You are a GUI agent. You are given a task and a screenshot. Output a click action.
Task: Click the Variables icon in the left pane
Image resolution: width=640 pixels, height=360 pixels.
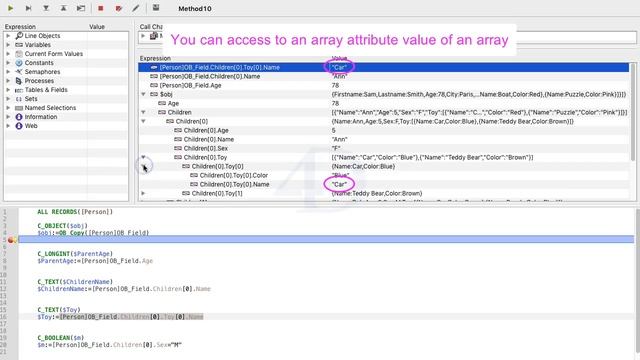pyautogui.click(x=19, y=45)
